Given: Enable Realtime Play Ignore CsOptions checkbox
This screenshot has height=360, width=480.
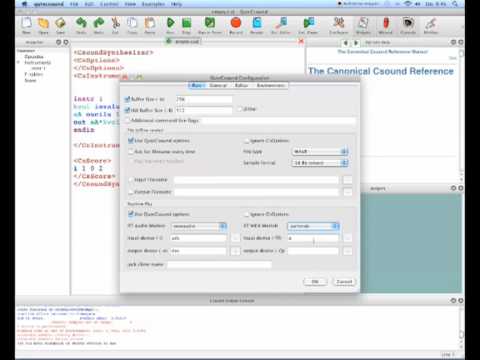Looking at the screenshot, I should pyautogui.click(x=247, y=214).
